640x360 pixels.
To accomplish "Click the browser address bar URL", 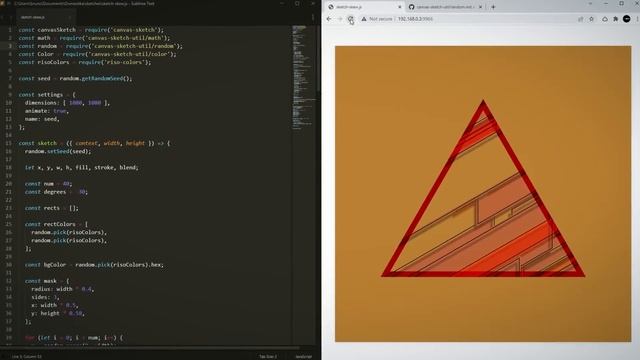I will coord(415,19).
